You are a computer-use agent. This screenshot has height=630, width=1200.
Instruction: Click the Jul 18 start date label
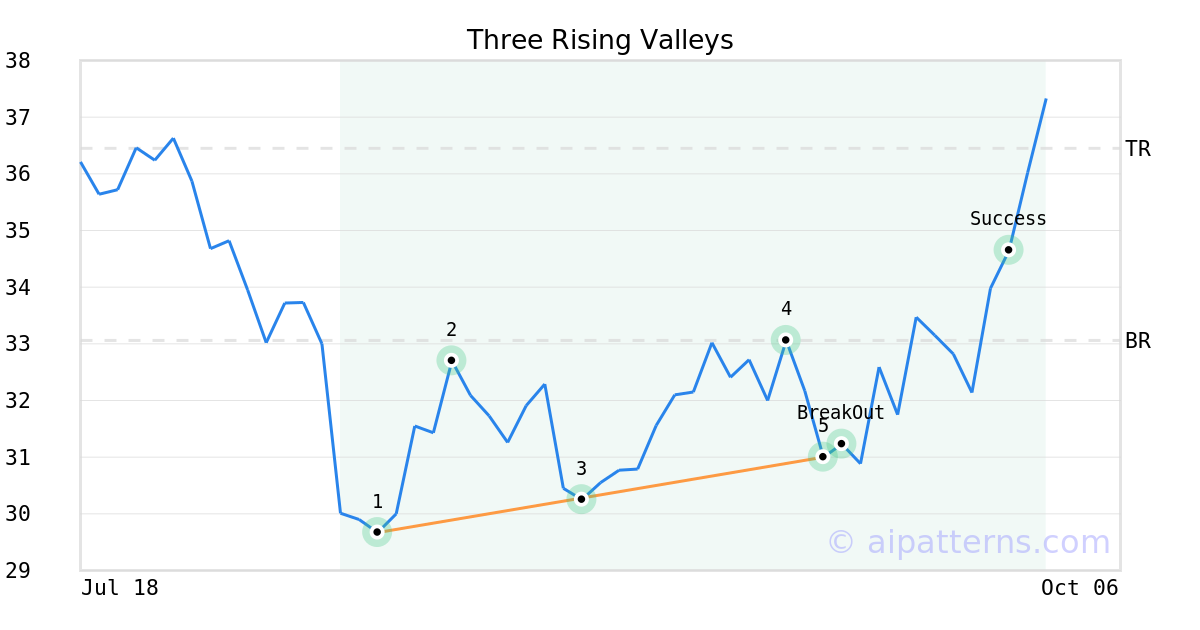coord(120,588)
